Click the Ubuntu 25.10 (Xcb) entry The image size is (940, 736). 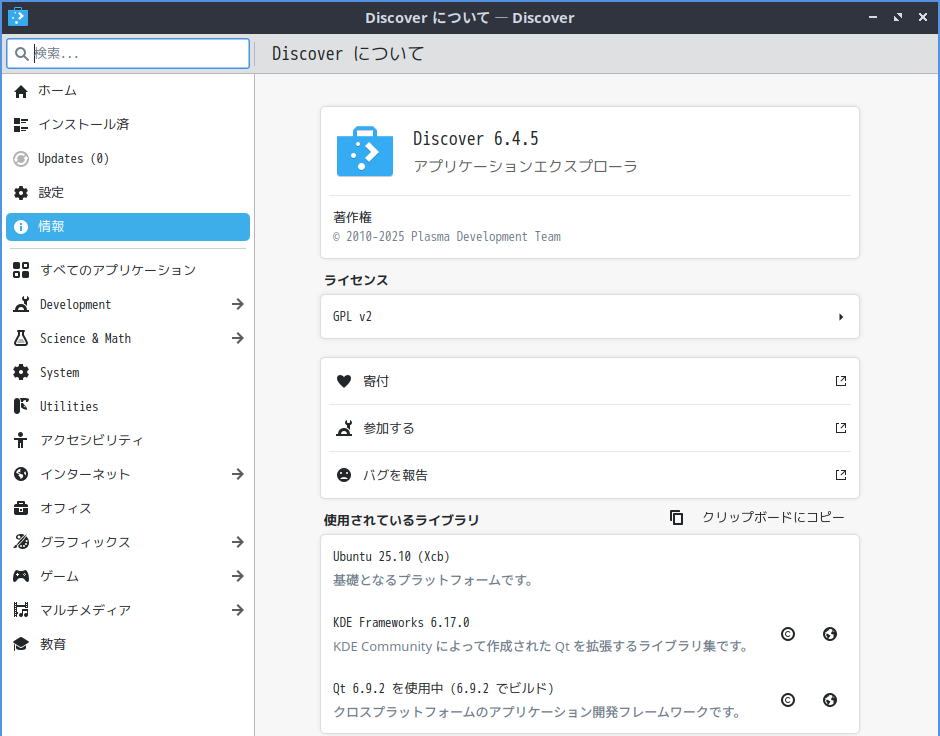tap(391, 557)
